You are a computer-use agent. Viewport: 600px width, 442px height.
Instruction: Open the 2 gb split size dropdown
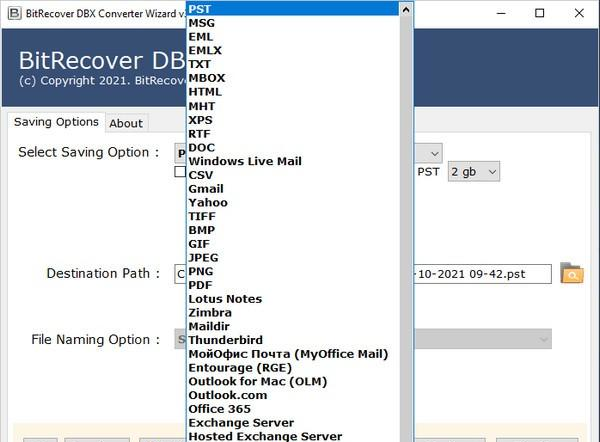(x=474, y=171)
